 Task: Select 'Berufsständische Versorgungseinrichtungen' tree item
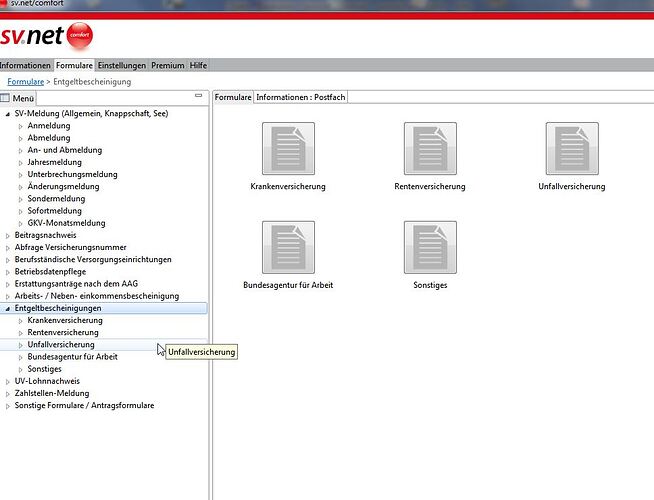[x=93, y=259]
